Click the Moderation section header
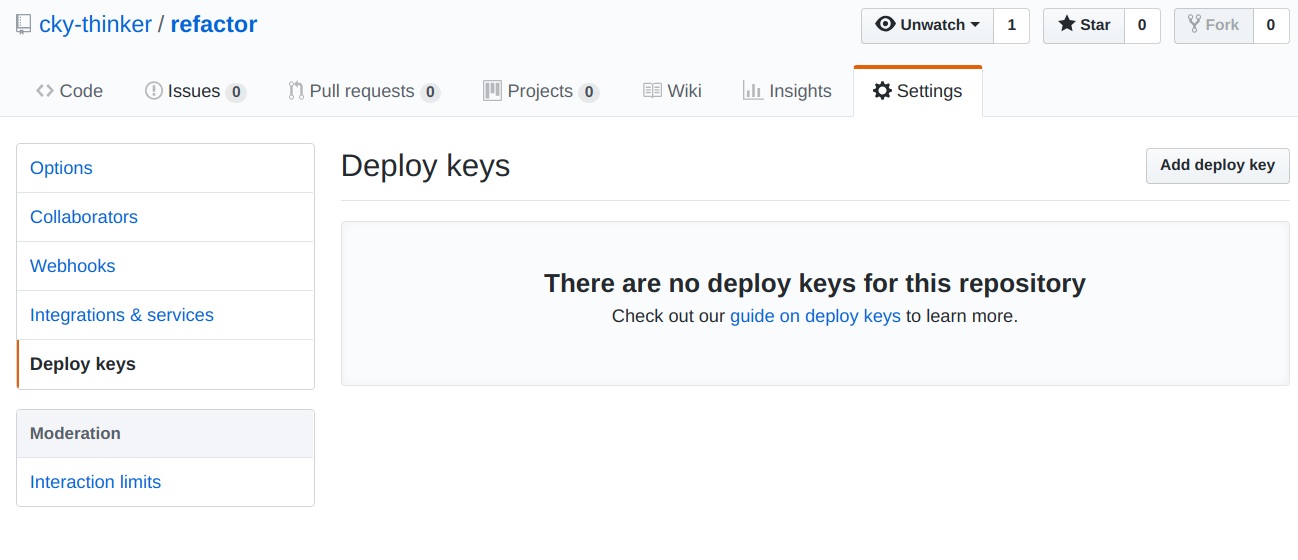 pyautogui.click(x=166, y=433)
